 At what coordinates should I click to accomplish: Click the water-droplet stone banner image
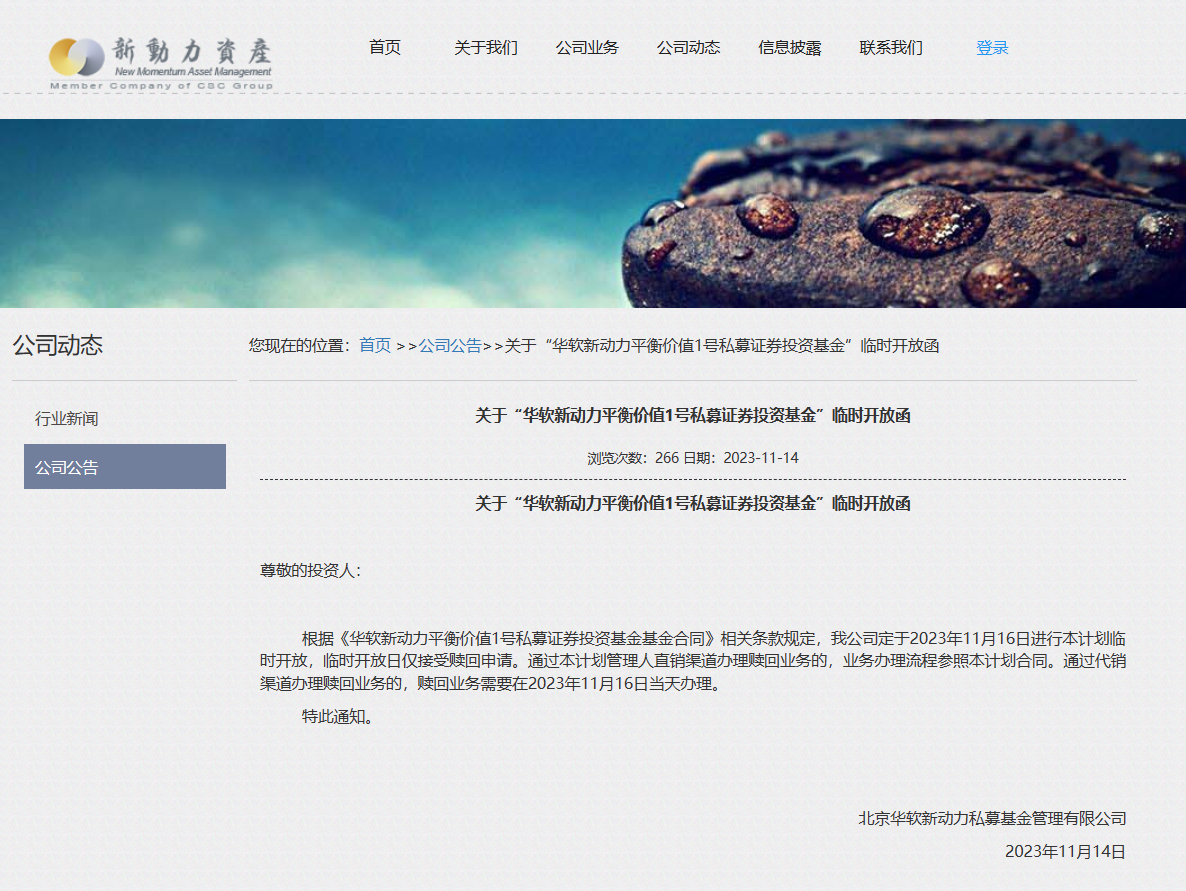coord(593,213)
